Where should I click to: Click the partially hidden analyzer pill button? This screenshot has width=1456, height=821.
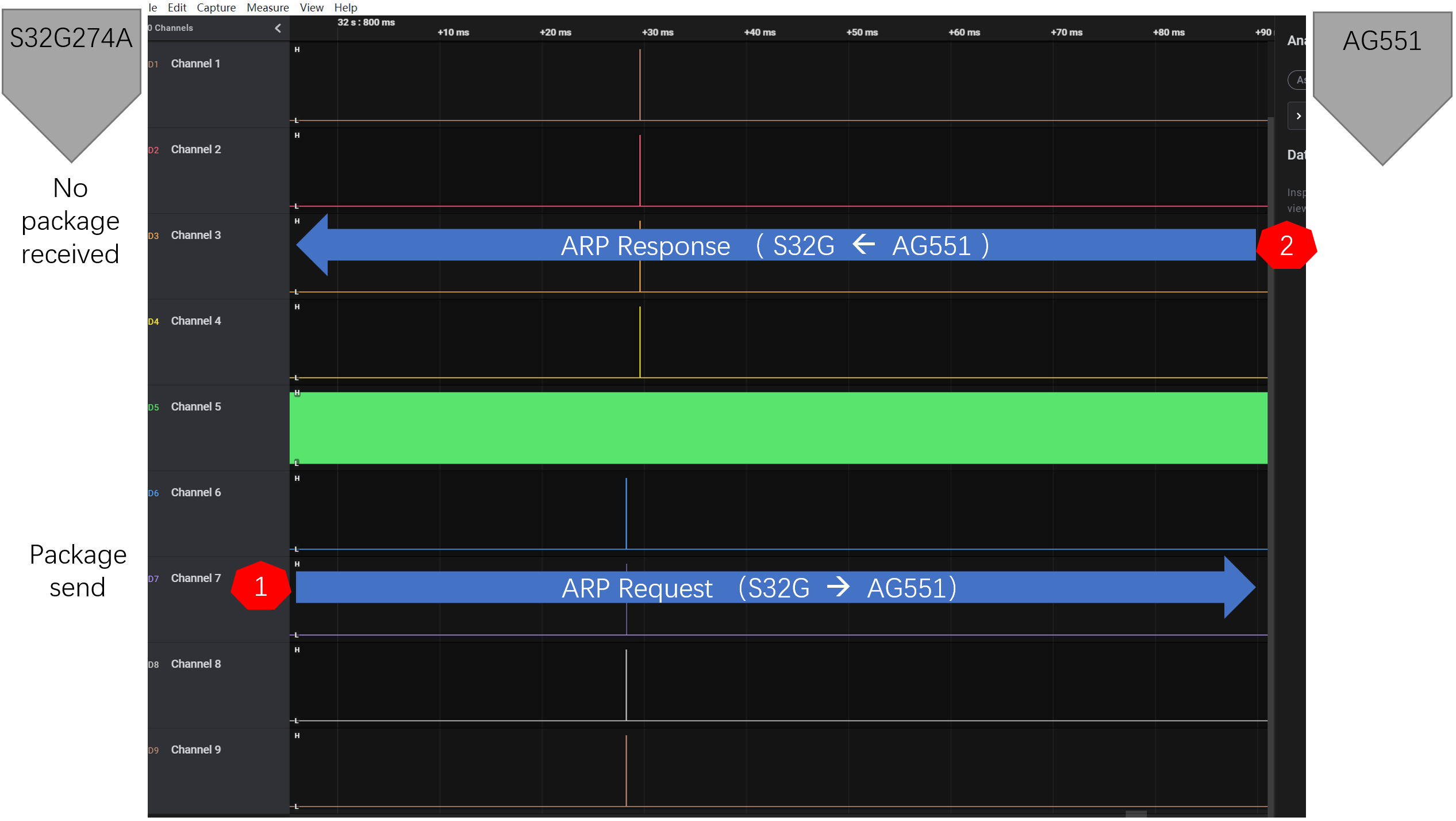tap(1297, 80)
